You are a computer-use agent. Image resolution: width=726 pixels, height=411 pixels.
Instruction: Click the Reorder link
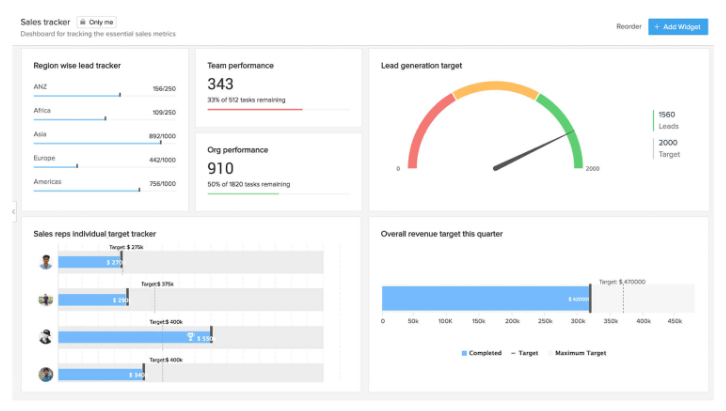point(628,26)
